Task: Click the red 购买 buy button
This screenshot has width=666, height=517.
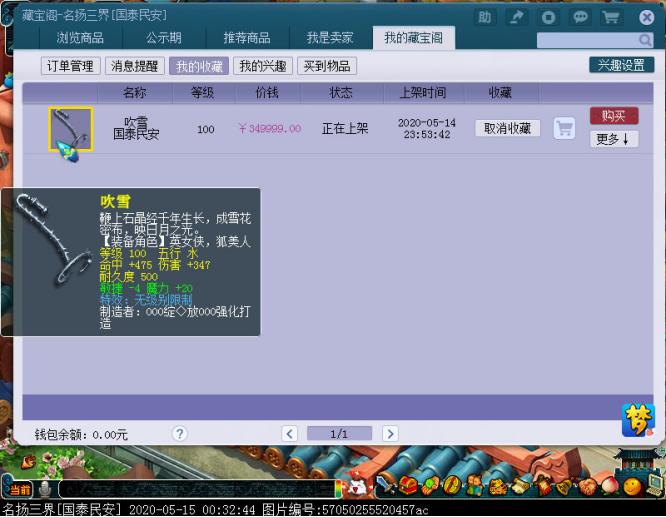Action: pos(614,116)
